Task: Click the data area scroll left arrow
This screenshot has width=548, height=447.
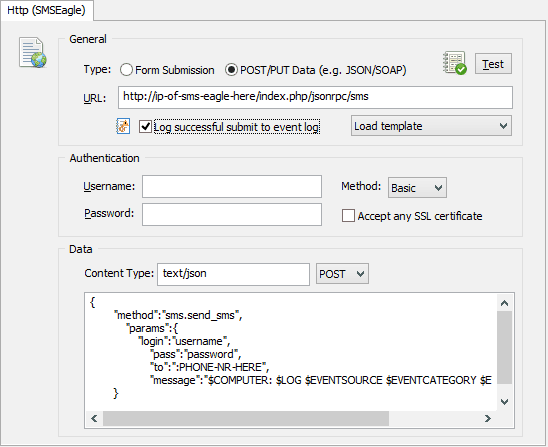Action: (x=94, y=418)
